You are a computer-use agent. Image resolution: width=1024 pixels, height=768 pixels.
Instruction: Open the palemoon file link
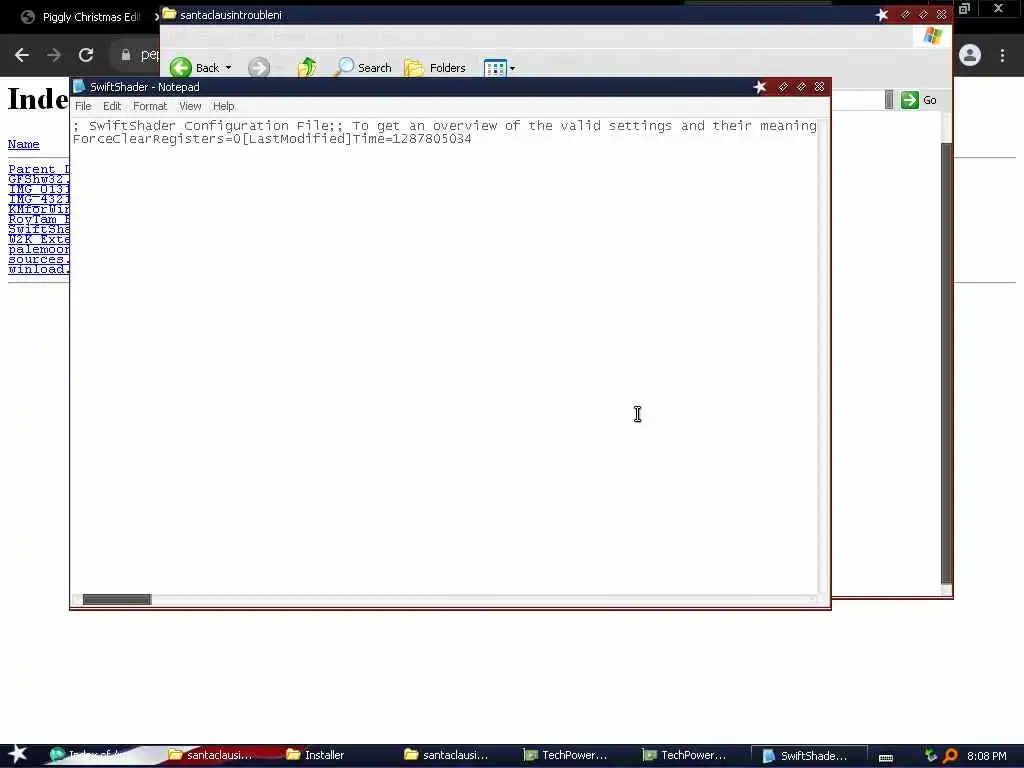[x=39, y=249]
